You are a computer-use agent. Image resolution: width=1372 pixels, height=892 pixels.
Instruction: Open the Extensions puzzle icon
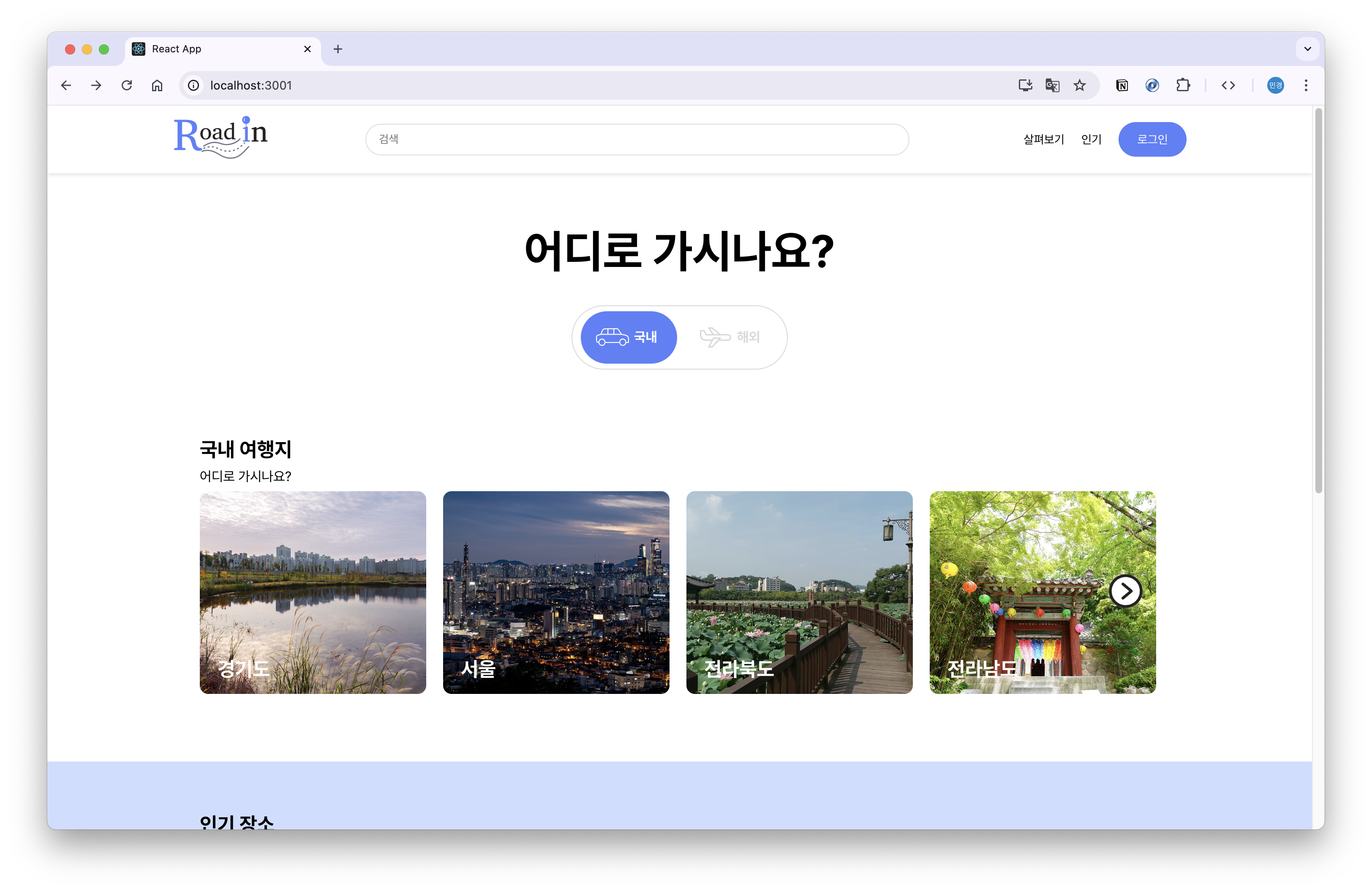click(1182, 85)
